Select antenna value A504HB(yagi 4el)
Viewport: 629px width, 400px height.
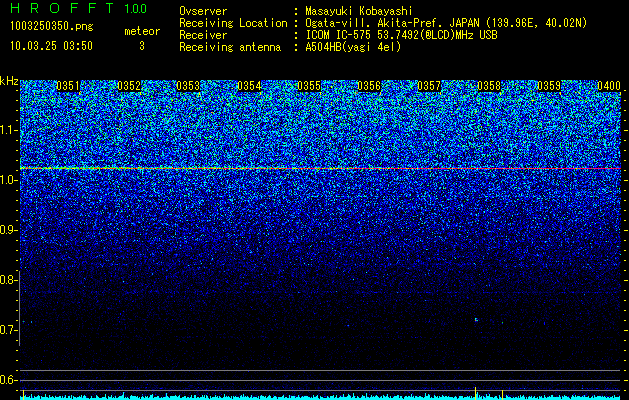[353, 47]
